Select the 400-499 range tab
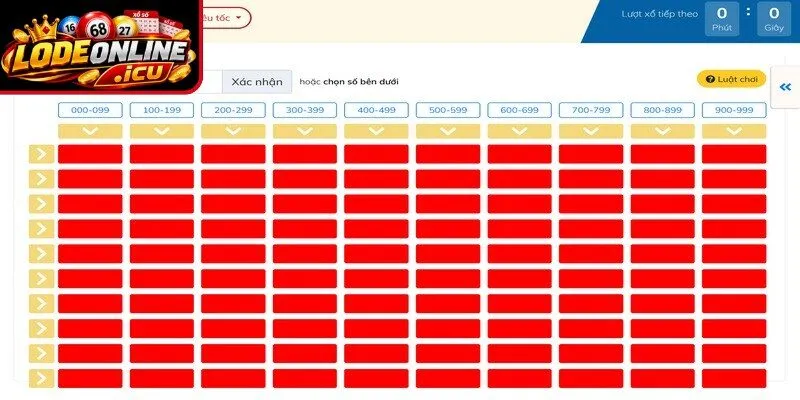This screenshot has height=400, width=800. [x=376, y=110]
